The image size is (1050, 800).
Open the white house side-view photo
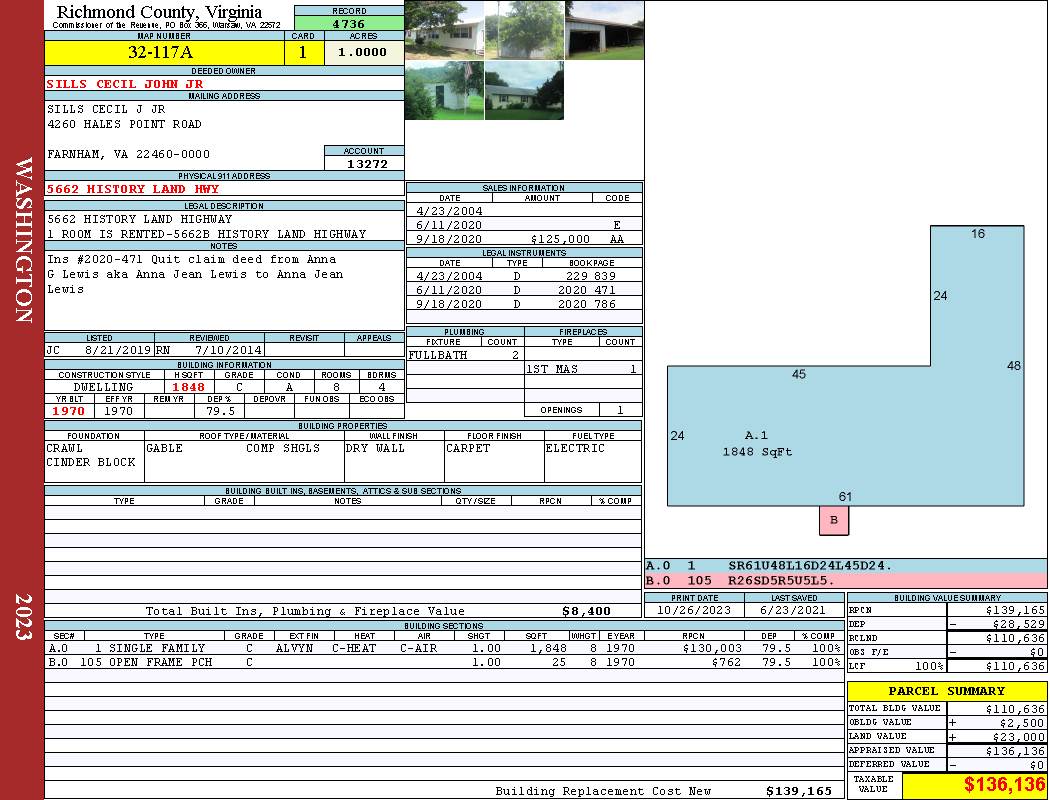tap(444, 30)
